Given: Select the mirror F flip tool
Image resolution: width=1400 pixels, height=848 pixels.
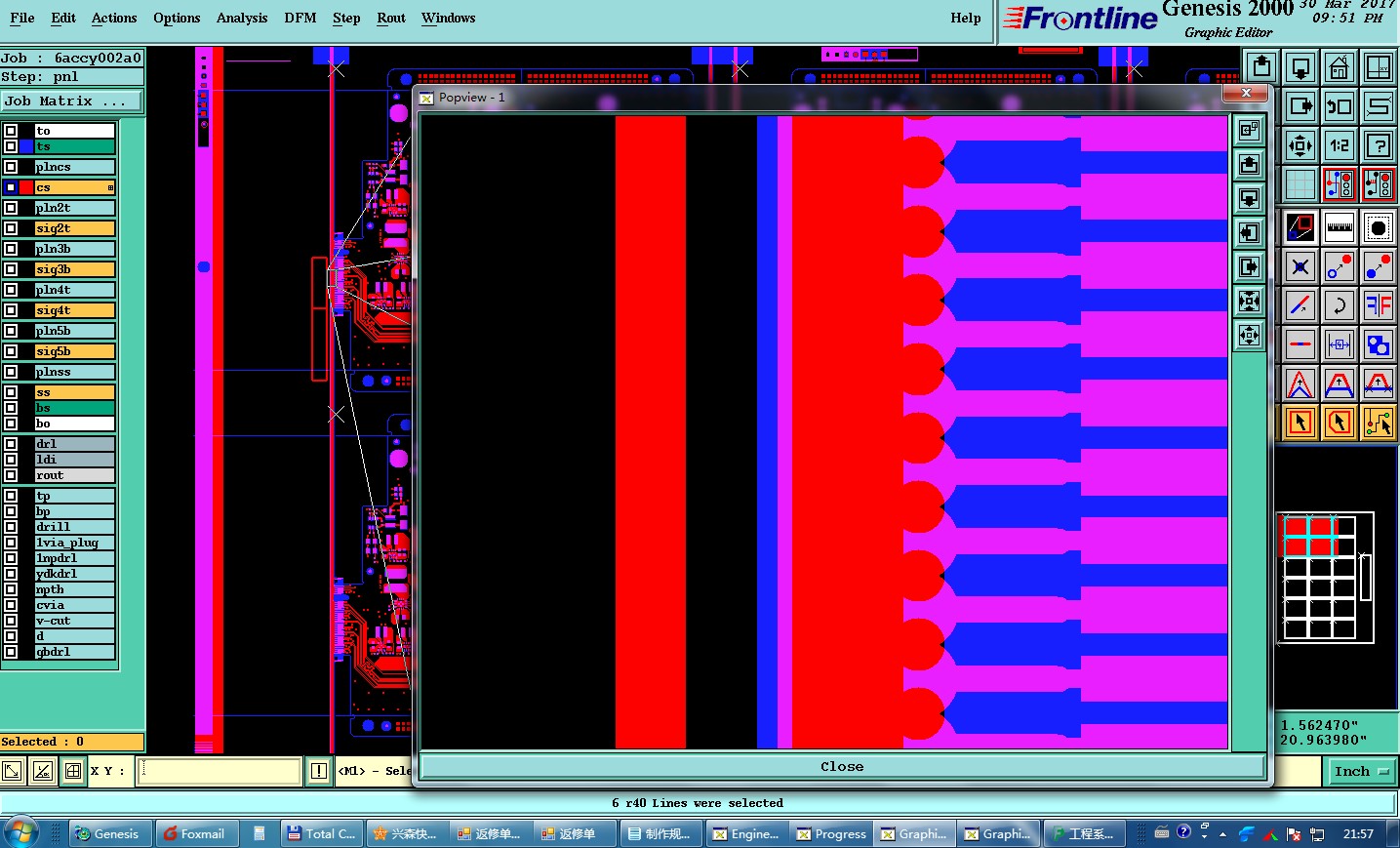Looking at the screenshot, I should (1379, 305).
